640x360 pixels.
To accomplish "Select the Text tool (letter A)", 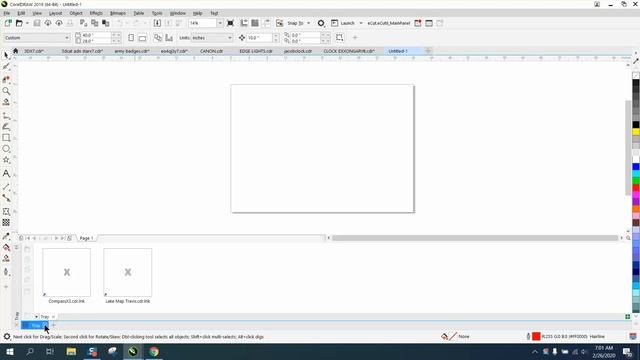I will [x=6, y=174].
